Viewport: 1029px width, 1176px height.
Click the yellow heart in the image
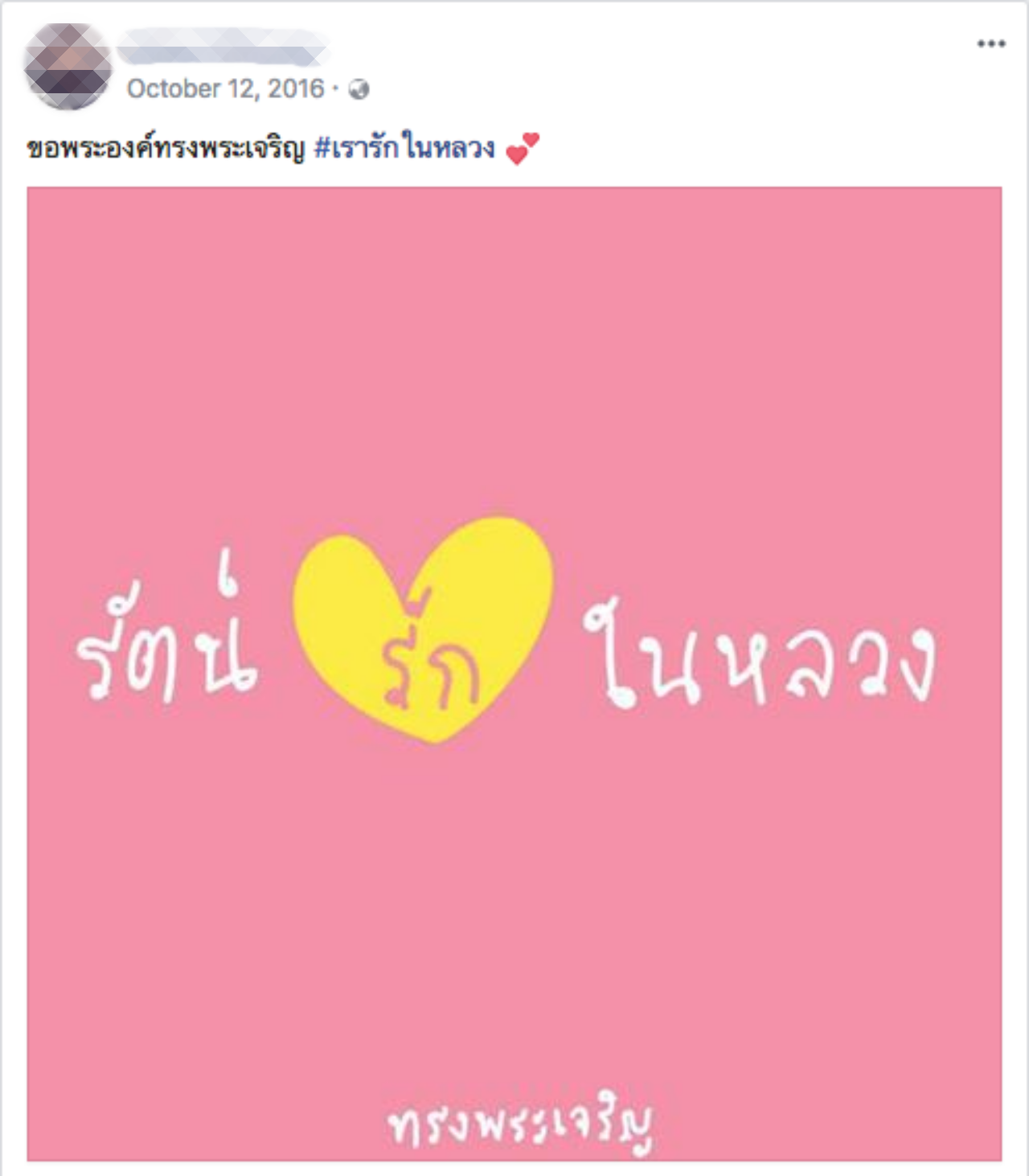pyautogui.click(x=424, y=629)
